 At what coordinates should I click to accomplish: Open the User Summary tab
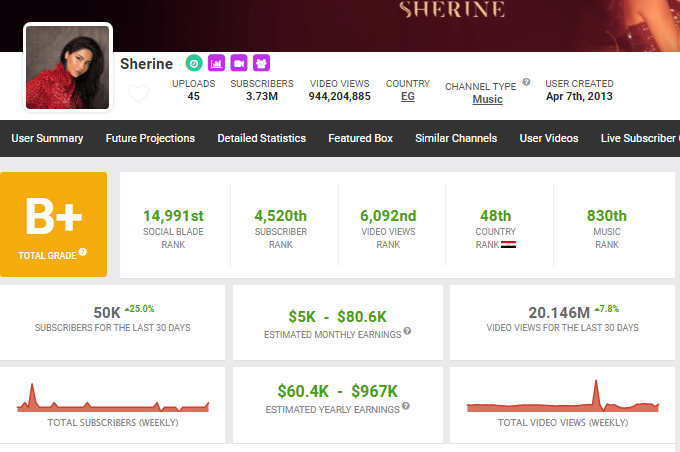point(46,138)
